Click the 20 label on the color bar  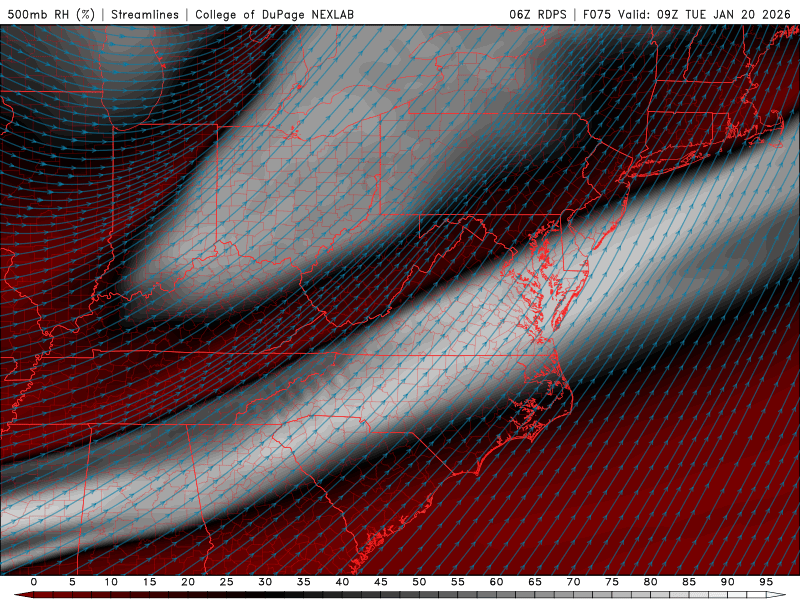pyautogui.click(x=188, y=582)
